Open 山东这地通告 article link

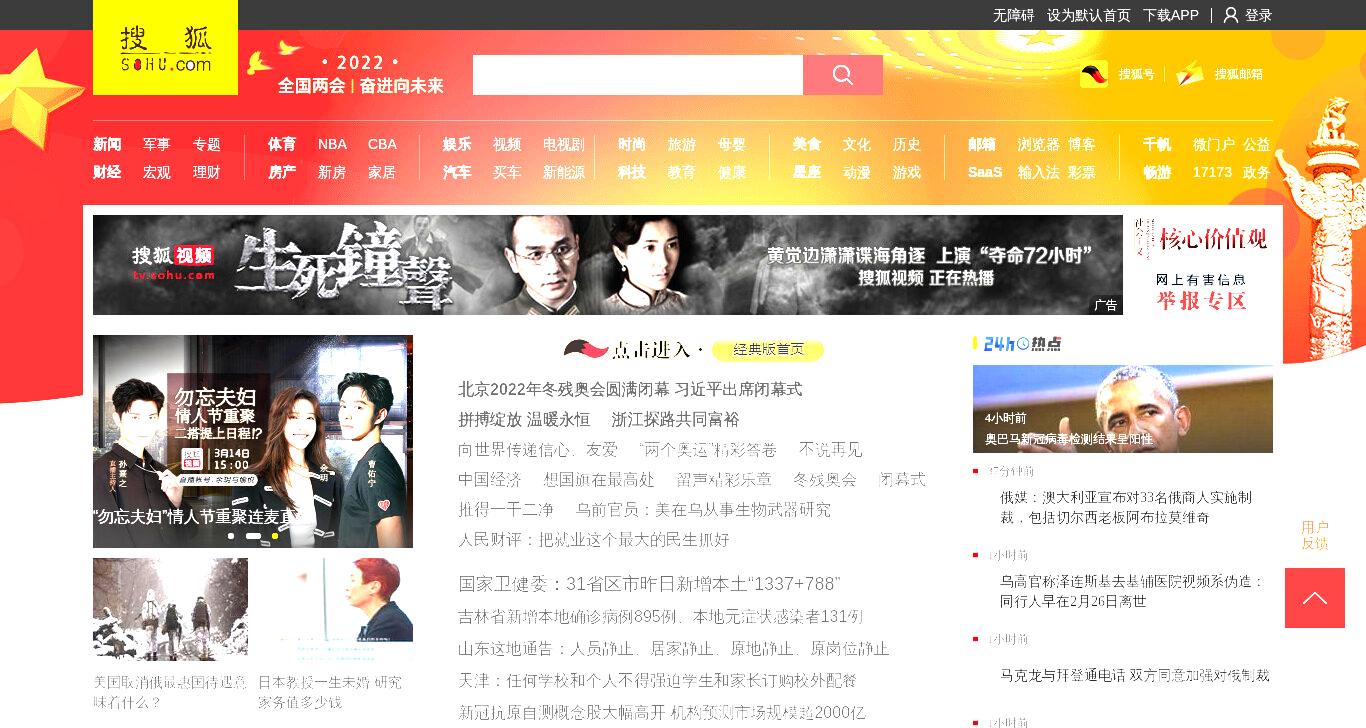tap(674, 648)
